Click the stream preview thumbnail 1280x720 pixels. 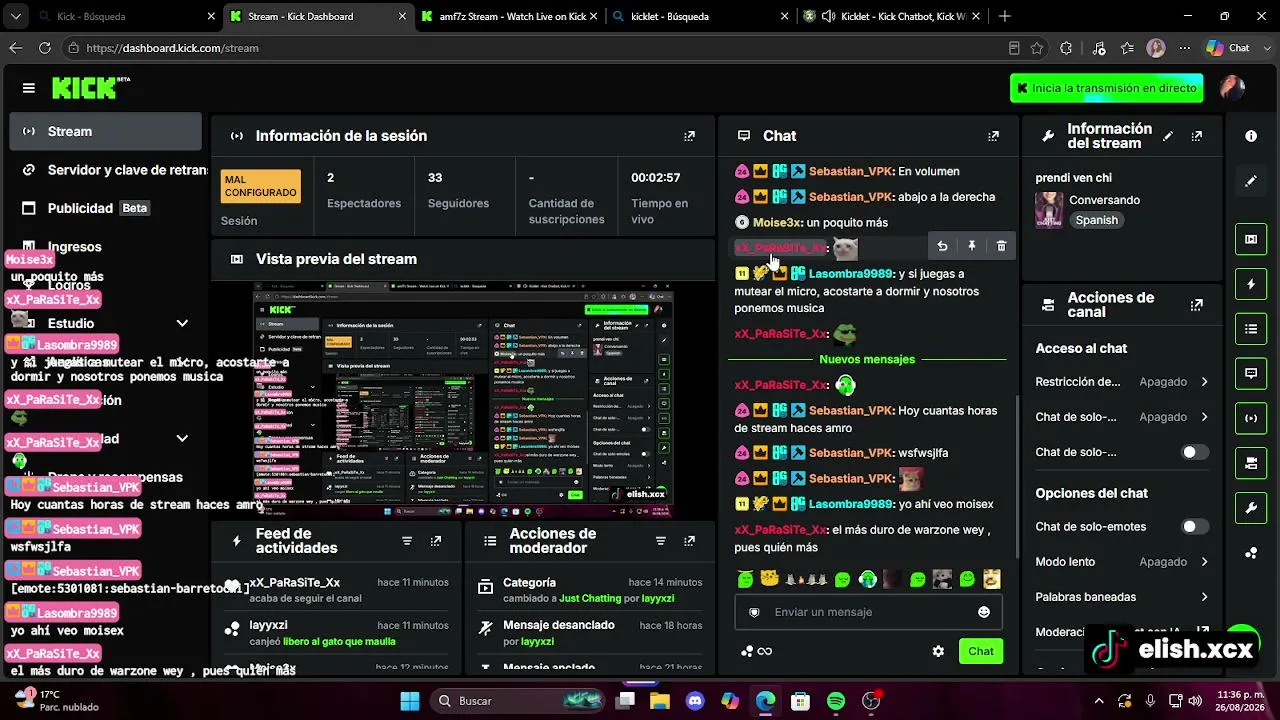click(x=463, y=401)
